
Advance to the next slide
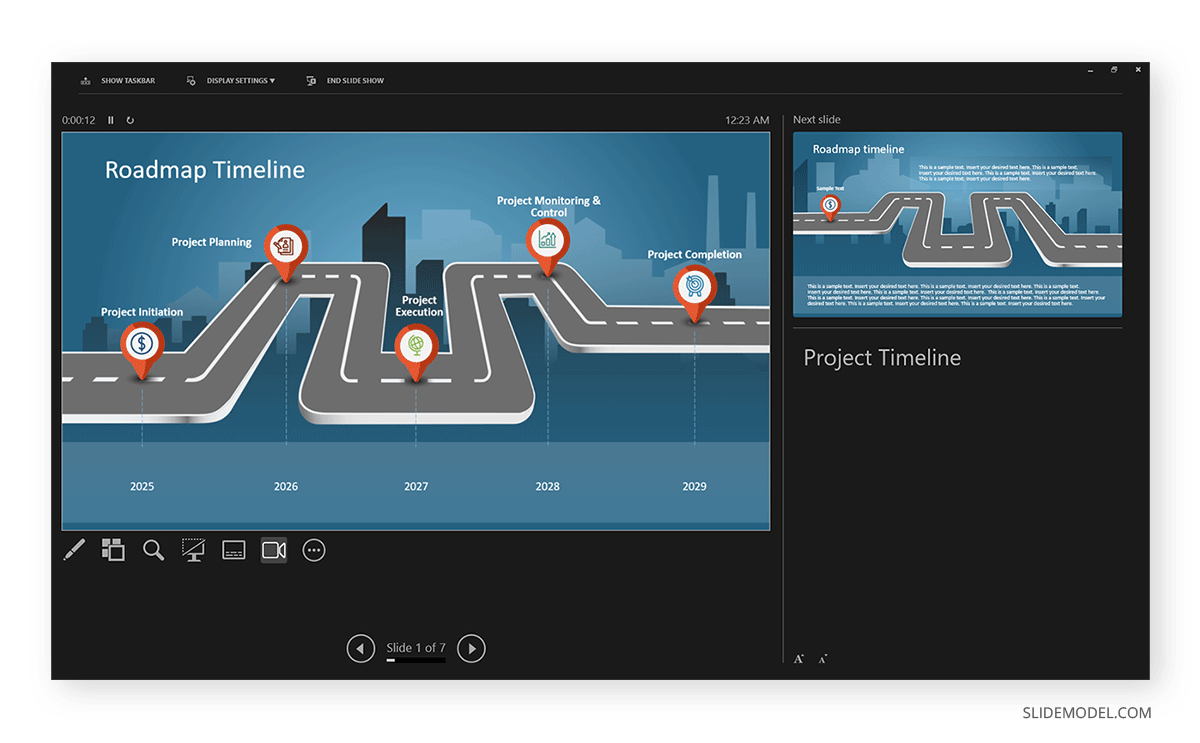[x=471, y=648]
